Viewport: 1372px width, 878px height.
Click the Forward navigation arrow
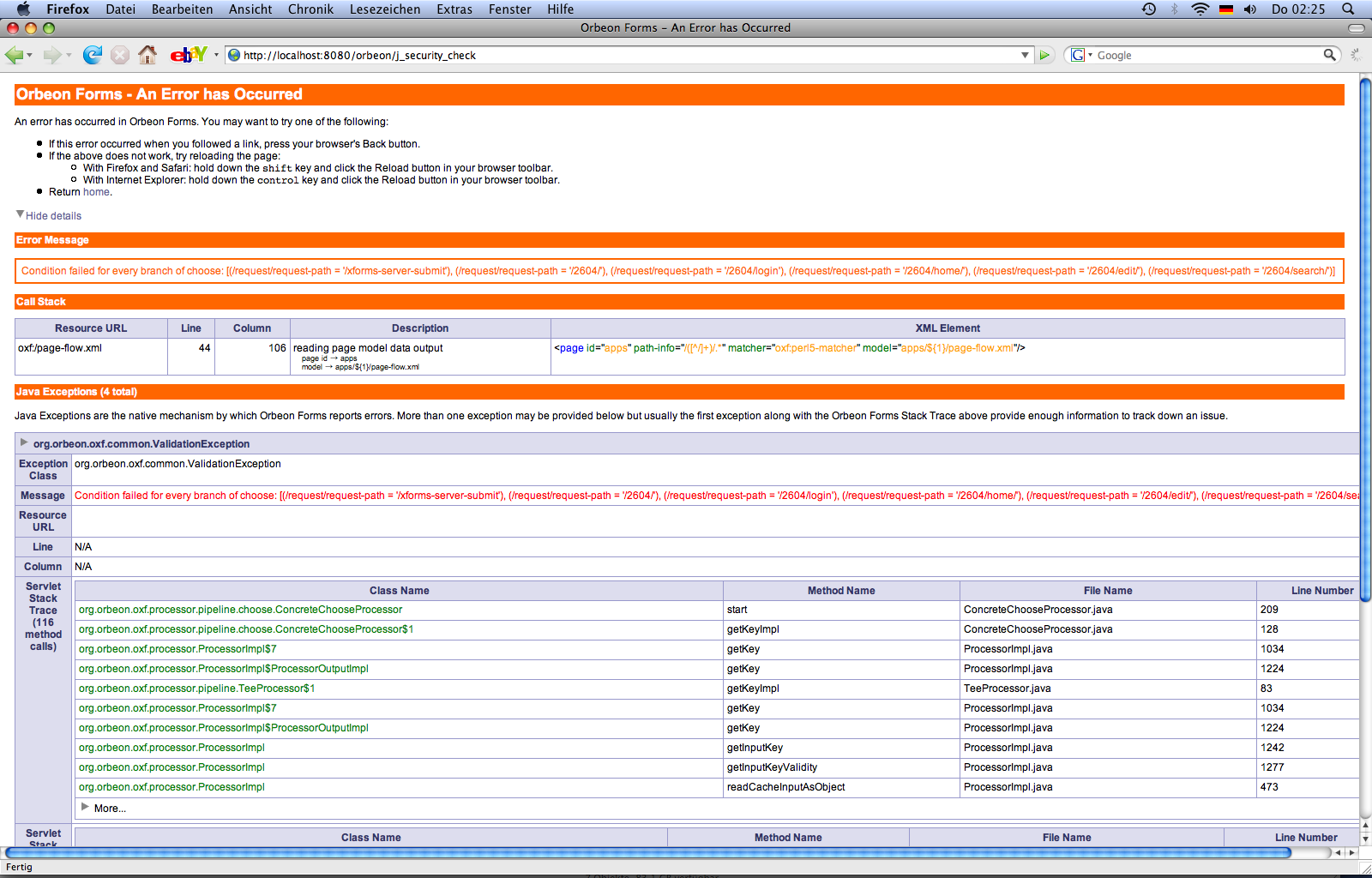tap(52, 55)
